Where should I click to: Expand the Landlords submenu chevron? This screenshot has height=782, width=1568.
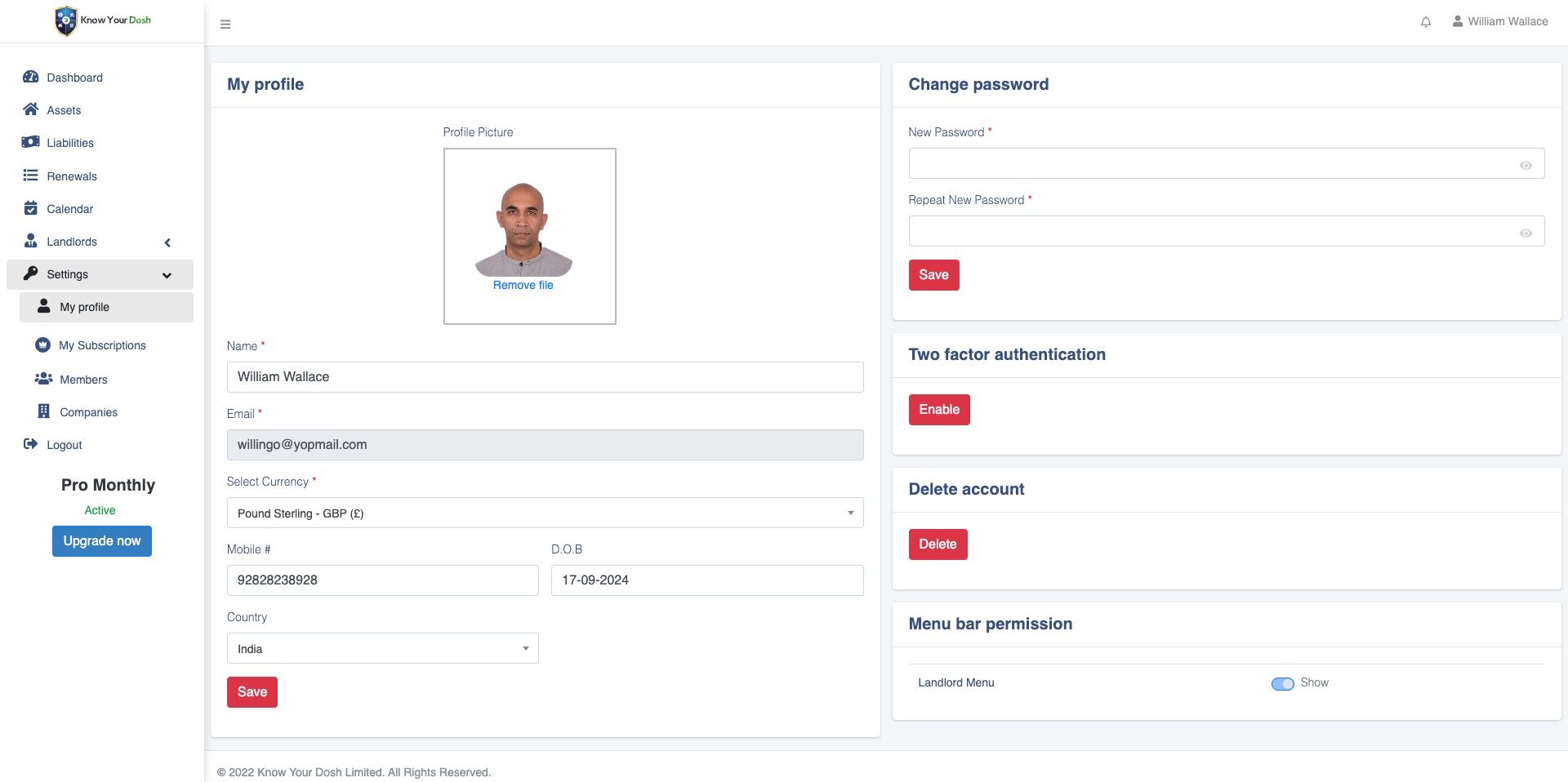(167, 242)
